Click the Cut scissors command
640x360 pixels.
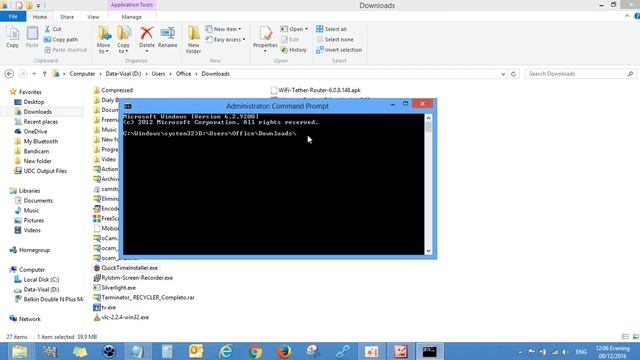coord(53,29)
